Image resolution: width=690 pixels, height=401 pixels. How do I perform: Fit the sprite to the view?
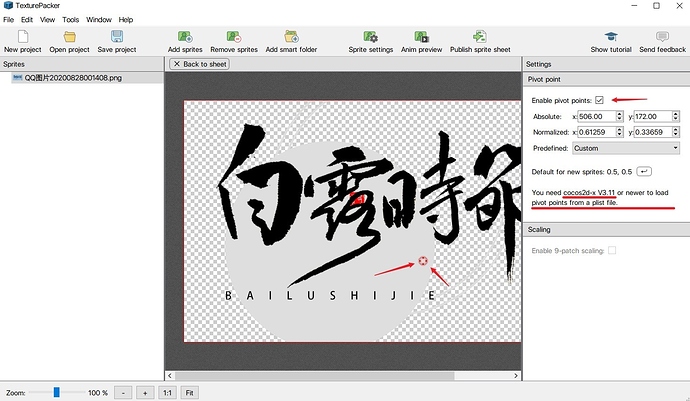pyautogui.click(x=189, y=393)
